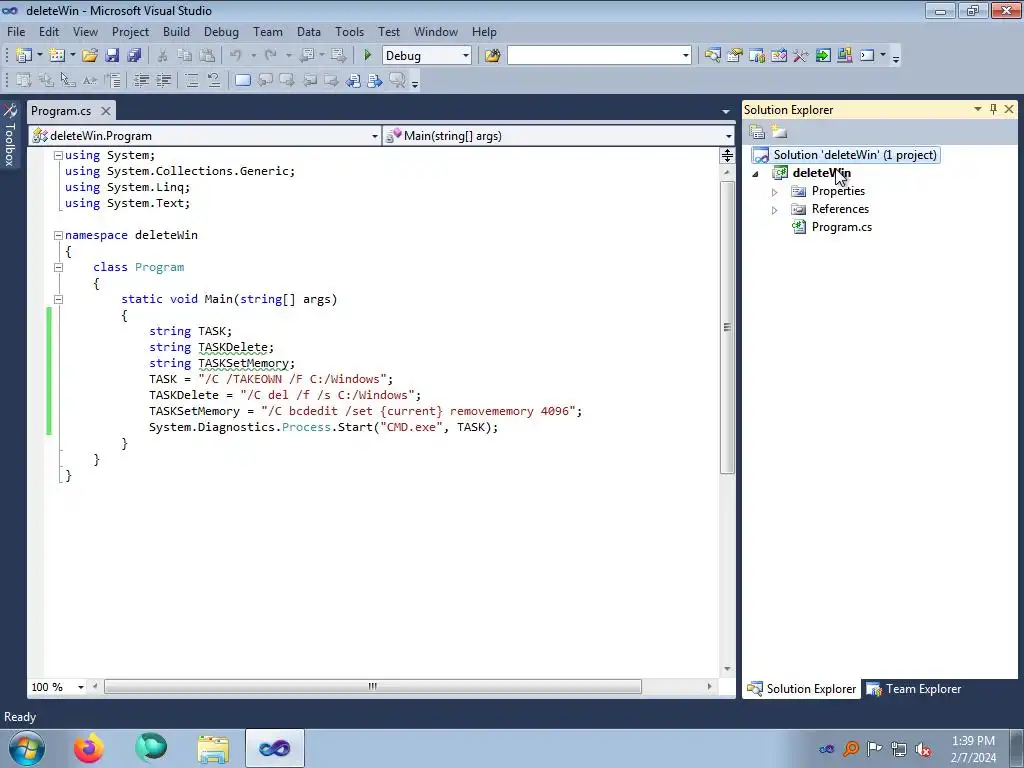Click the Redo arrow icon
The width and height of the screenshot is (1024, 768).
[270, 56]
